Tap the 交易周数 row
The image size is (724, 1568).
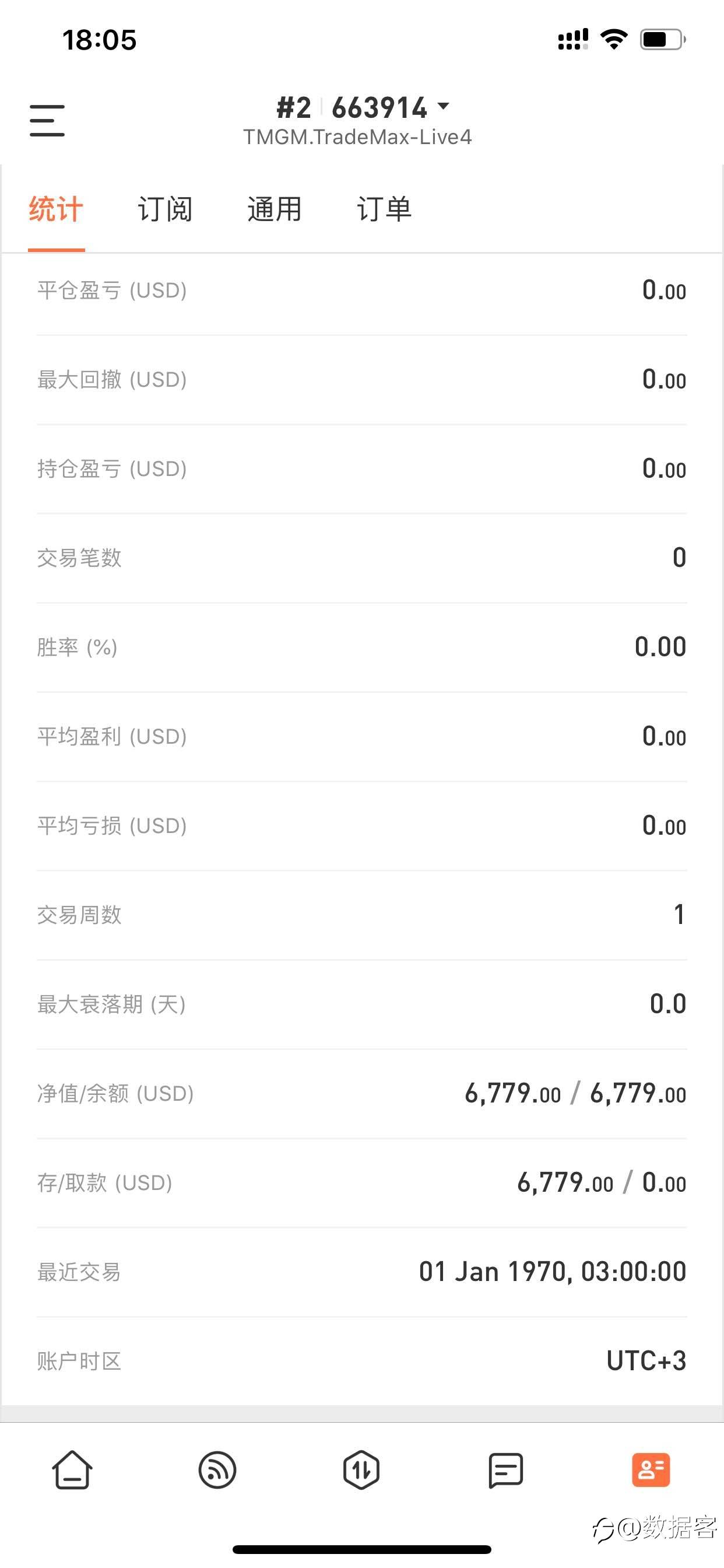(x=362, y=915)
